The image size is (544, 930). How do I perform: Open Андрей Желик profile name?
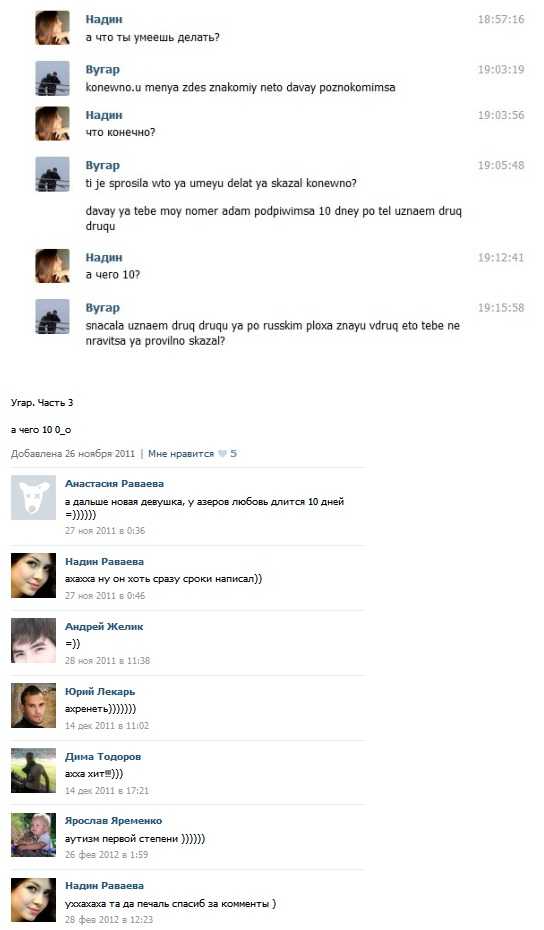pyautogui.click(x=104, y=627)
